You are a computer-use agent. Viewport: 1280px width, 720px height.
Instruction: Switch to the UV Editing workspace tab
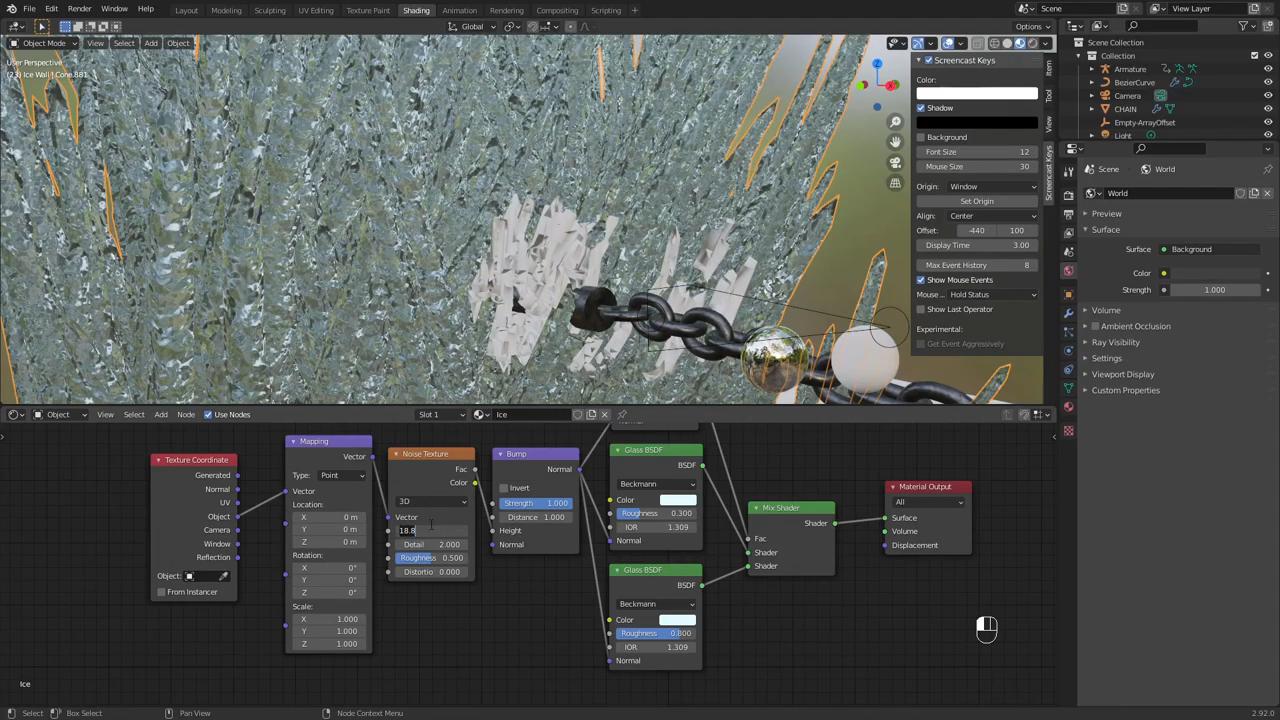point(315,10)
